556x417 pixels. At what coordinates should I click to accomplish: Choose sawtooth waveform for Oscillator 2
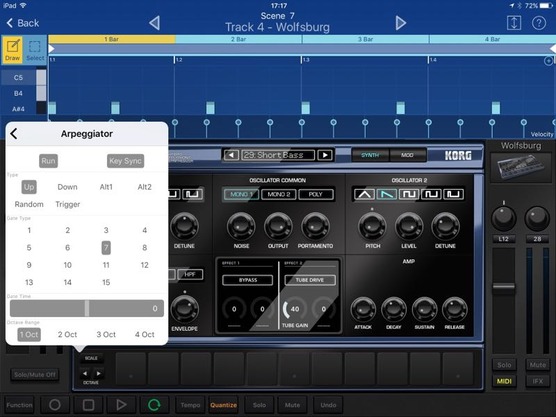tap(387, 194)
